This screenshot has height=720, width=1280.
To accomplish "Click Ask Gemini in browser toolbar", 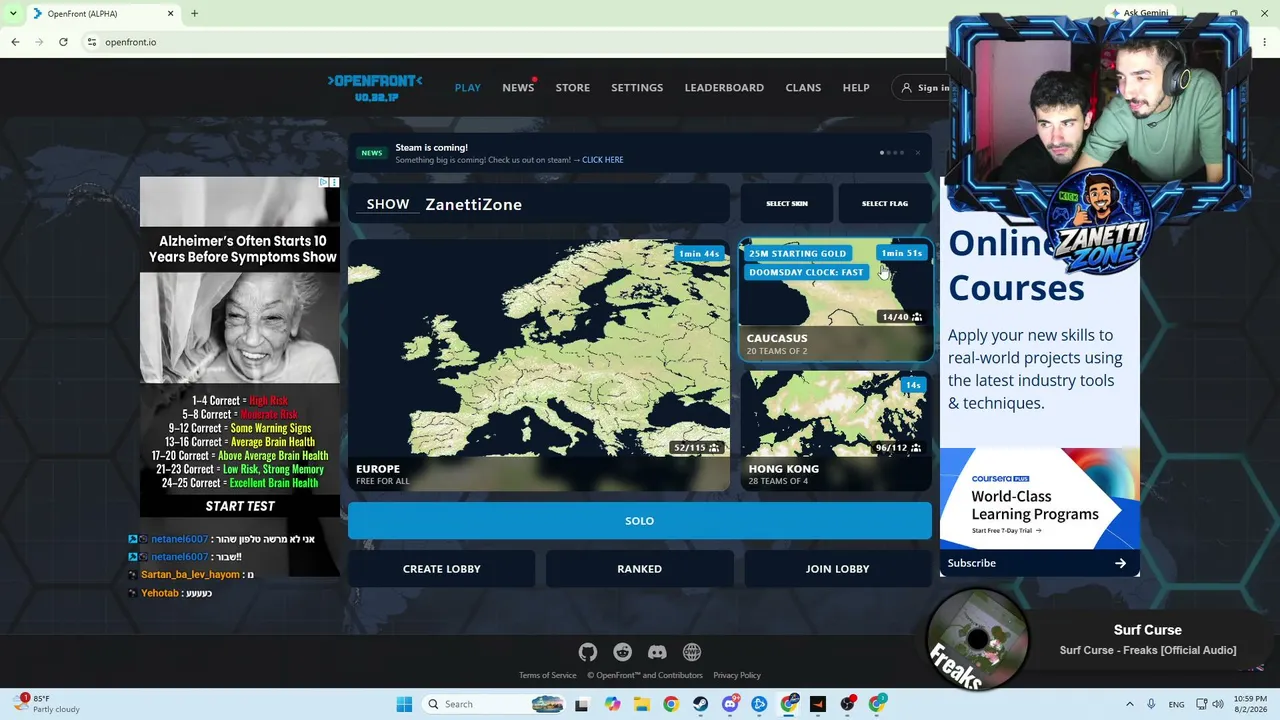I will (x=1140, y=14).
